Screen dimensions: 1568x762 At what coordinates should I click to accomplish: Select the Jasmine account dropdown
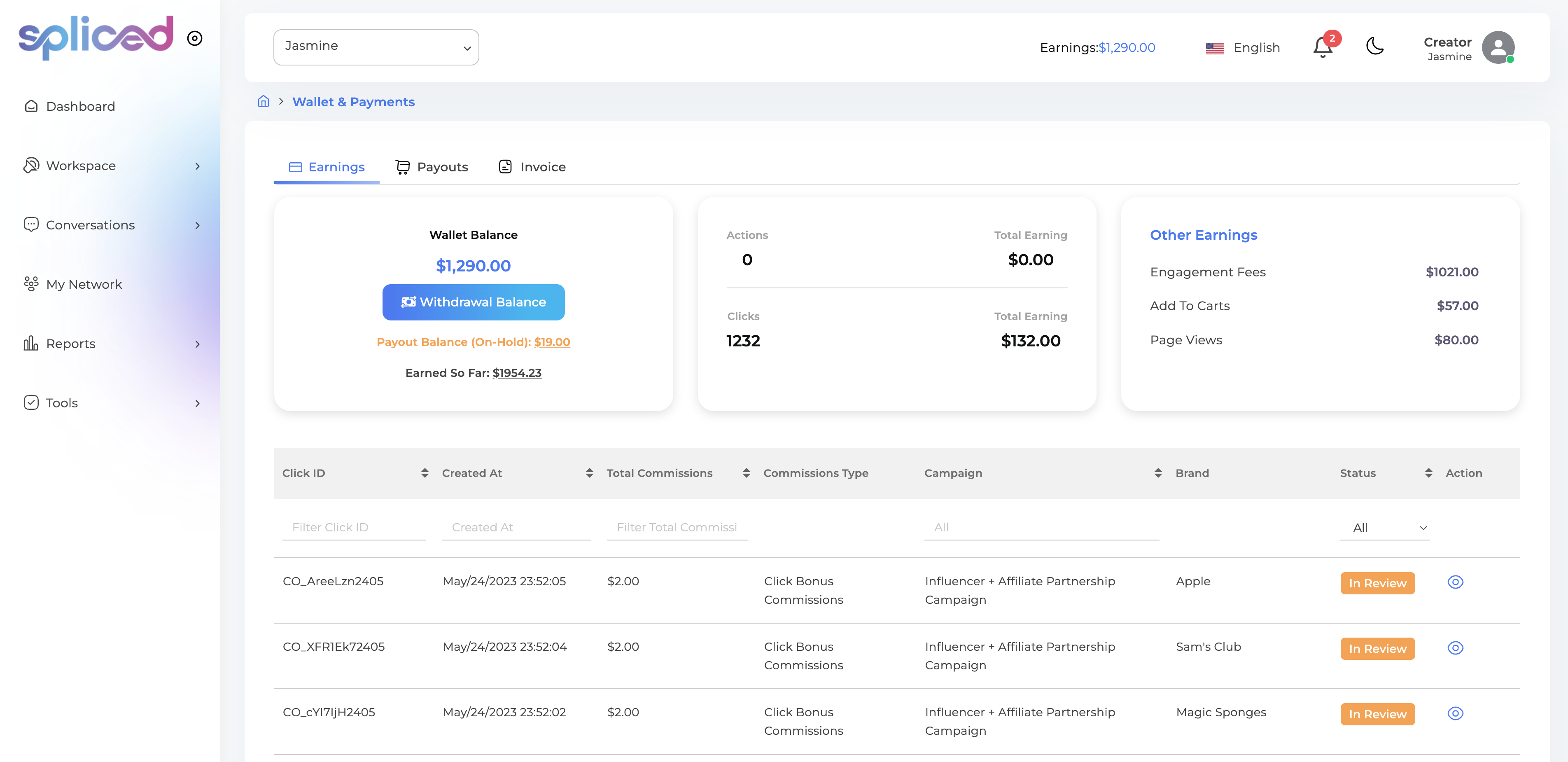(x=376, y=47)
